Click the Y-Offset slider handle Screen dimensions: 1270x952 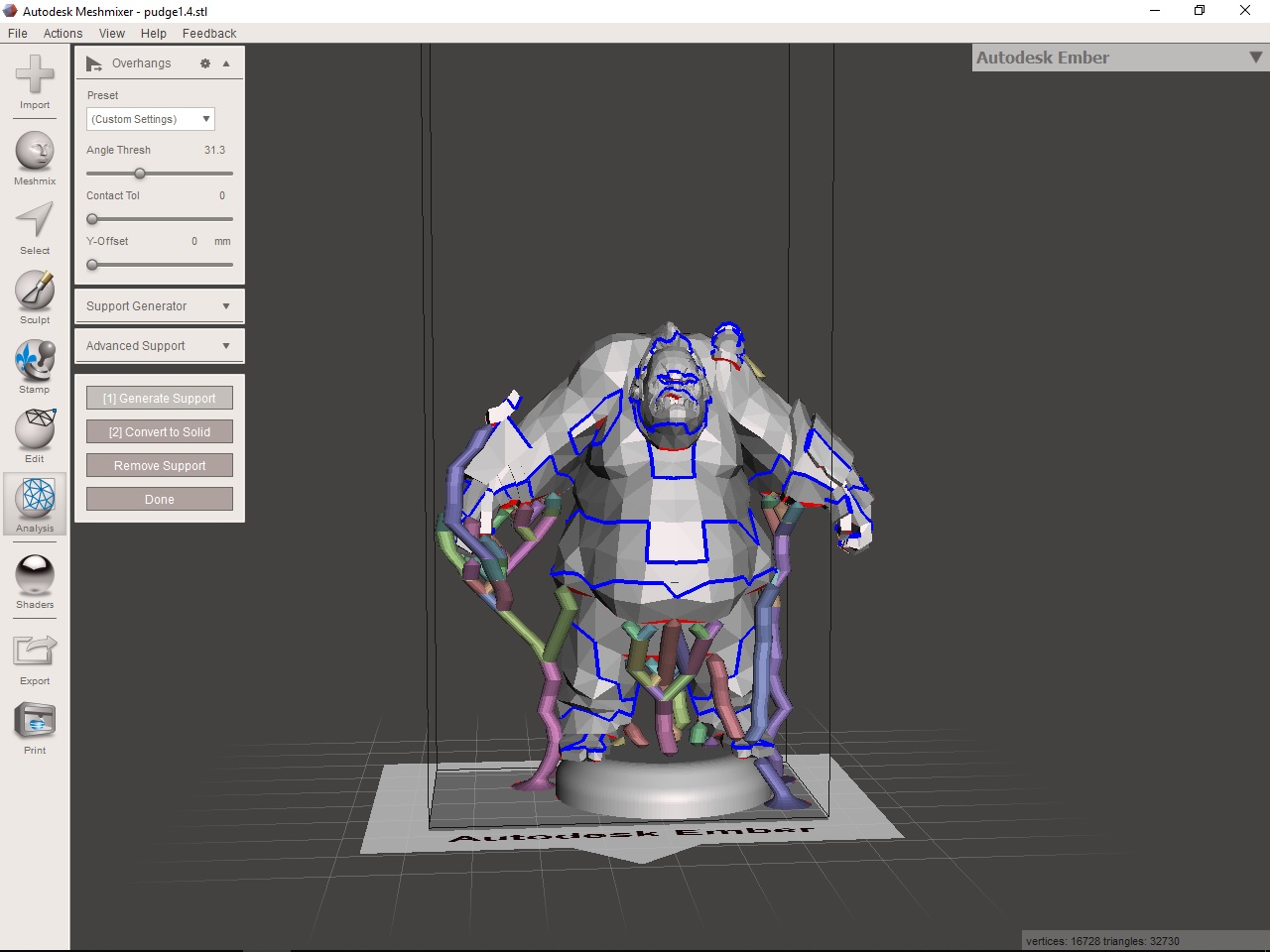point(92,265)
